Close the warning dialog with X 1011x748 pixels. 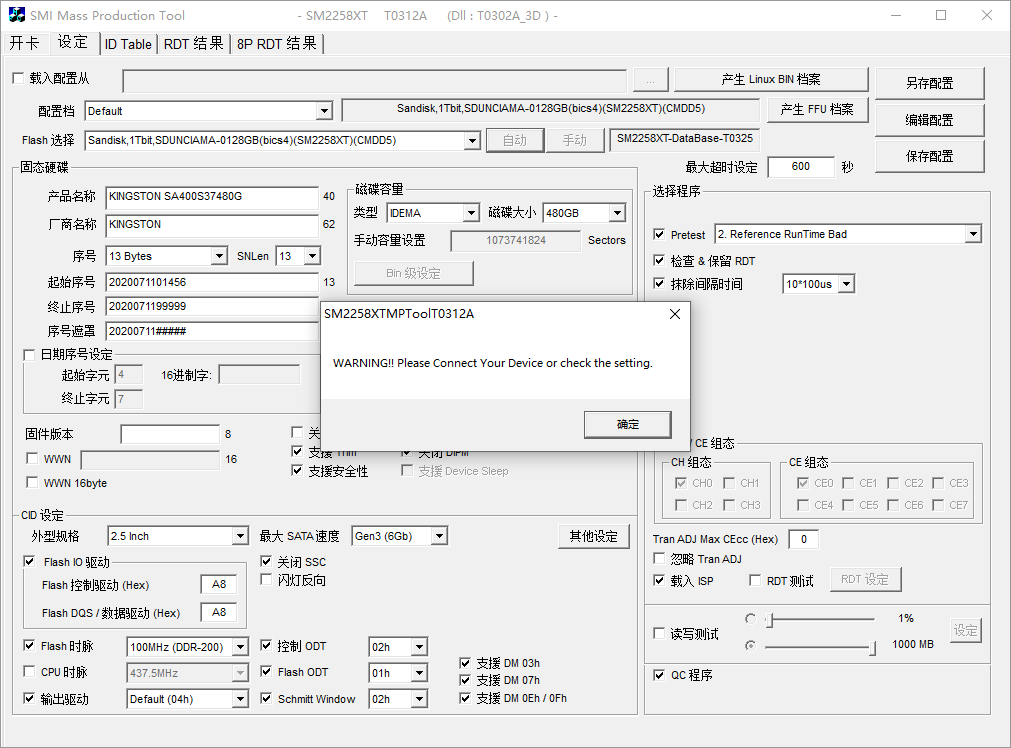[x=674, y=314]
